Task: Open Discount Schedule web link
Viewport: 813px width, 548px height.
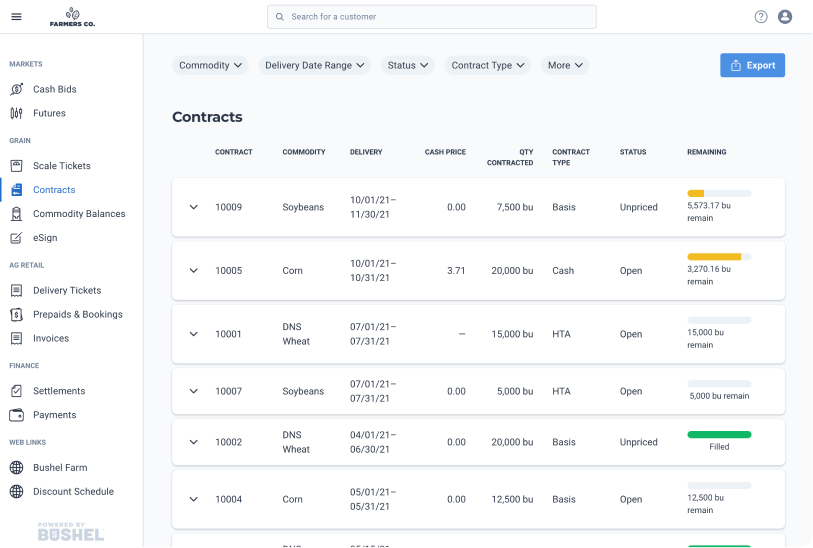Action: pyautogui.click(x=73, y=491)
